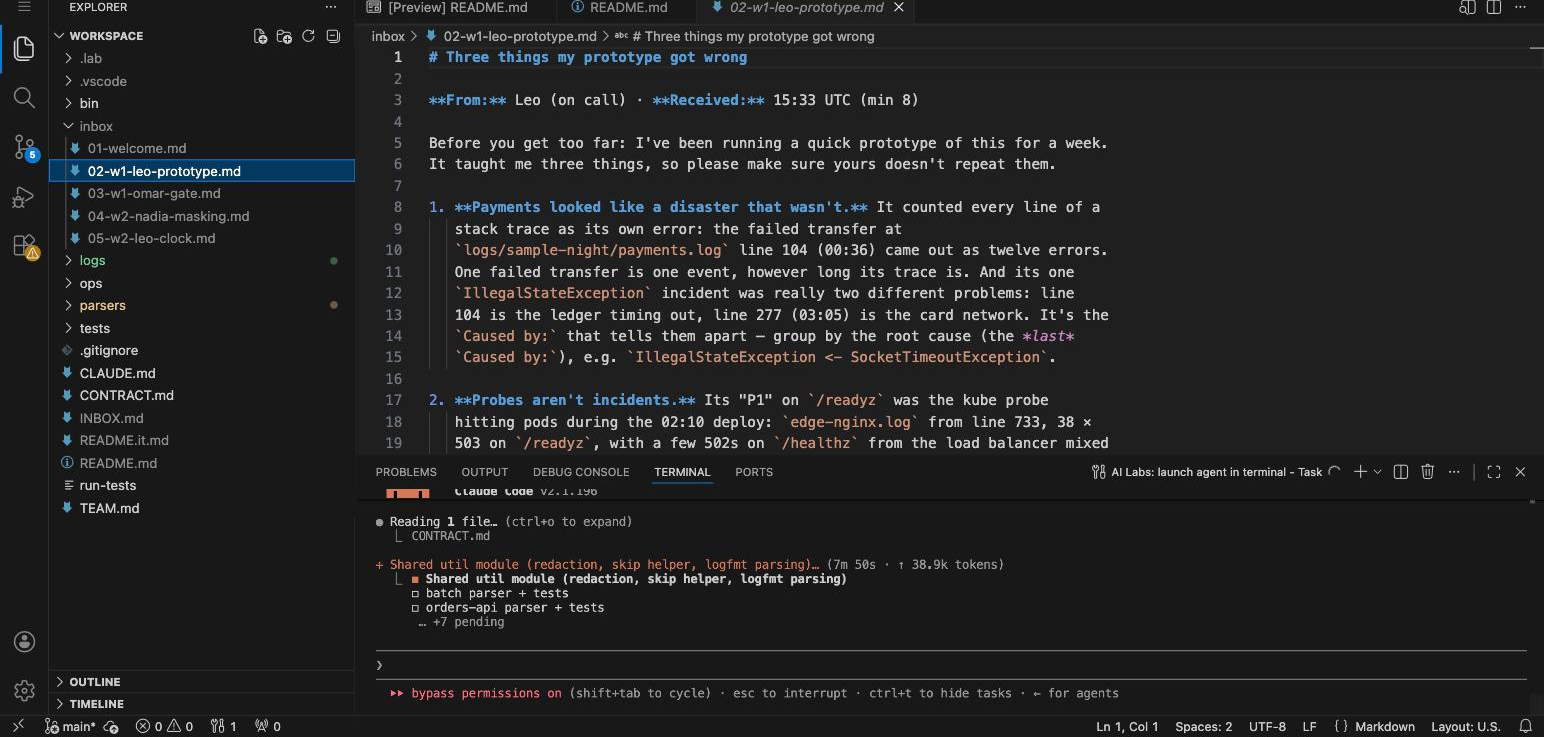Open the DEBUG CONSOLE panel tab

coord(581,472)
